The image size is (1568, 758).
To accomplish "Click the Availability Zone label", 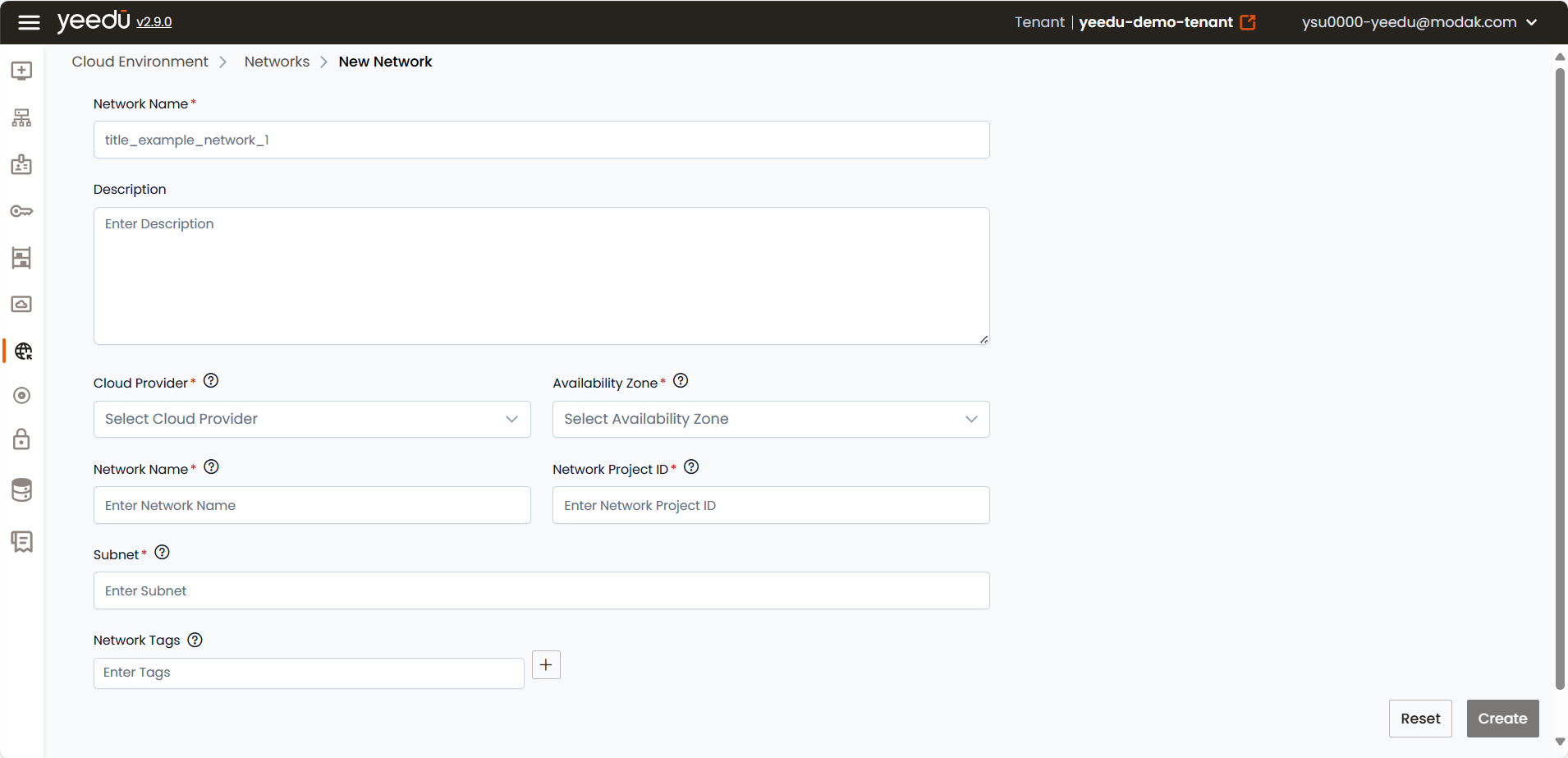I will [x=605, y=383].
